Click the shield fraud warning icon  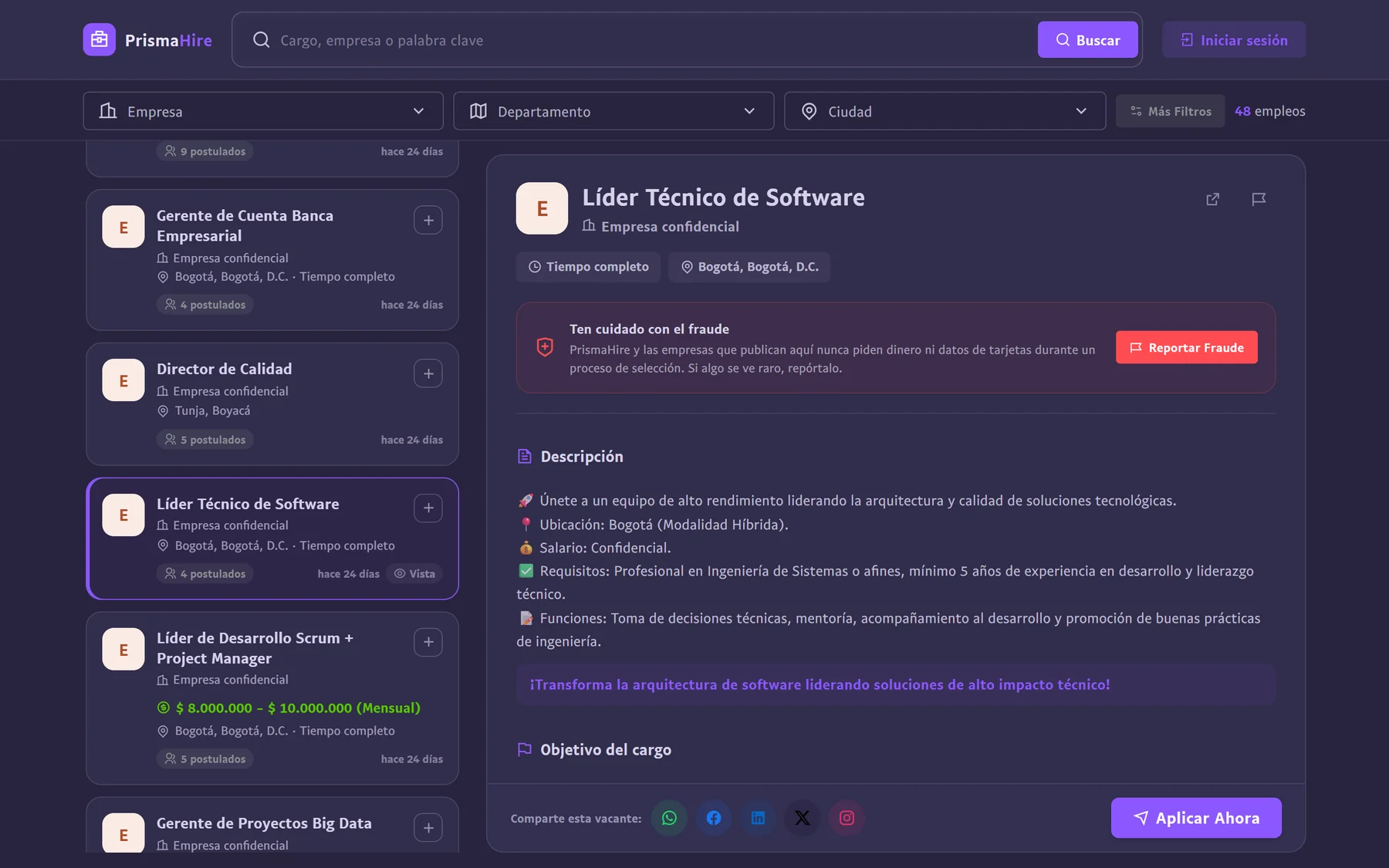coord(545,347)
